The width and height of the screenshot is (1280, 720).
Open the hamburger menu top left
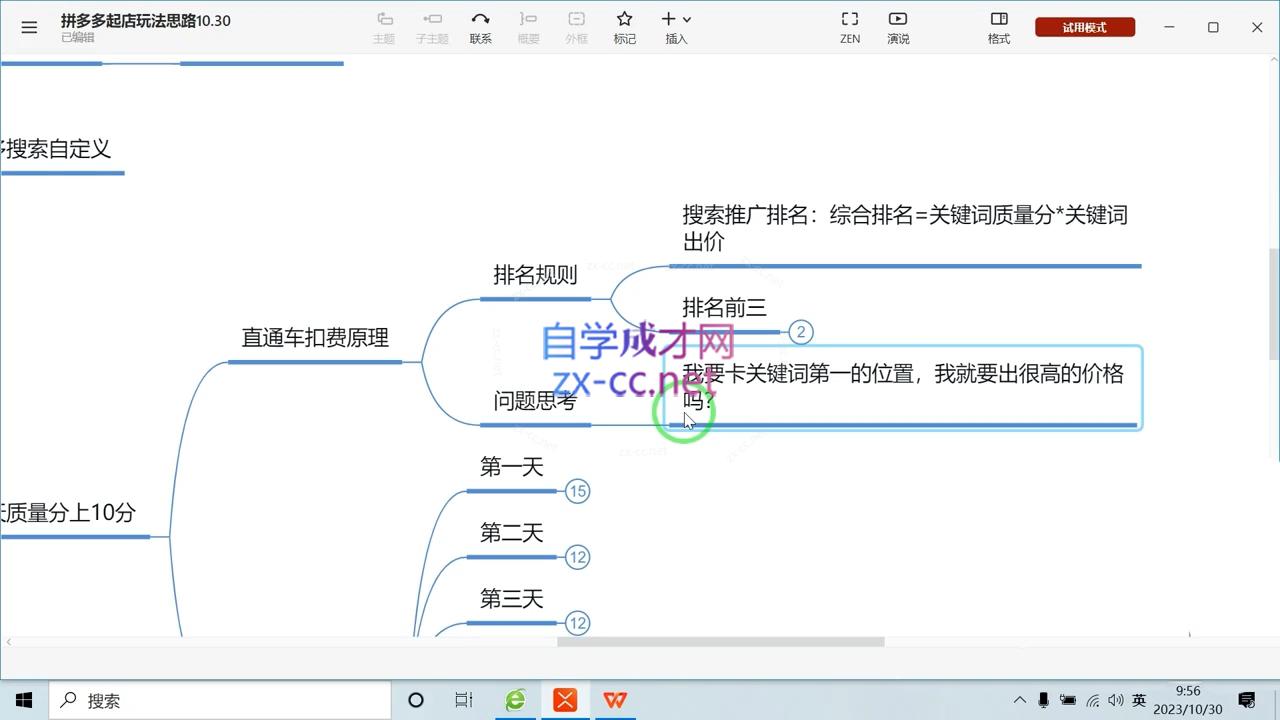(x=29, y=27)
